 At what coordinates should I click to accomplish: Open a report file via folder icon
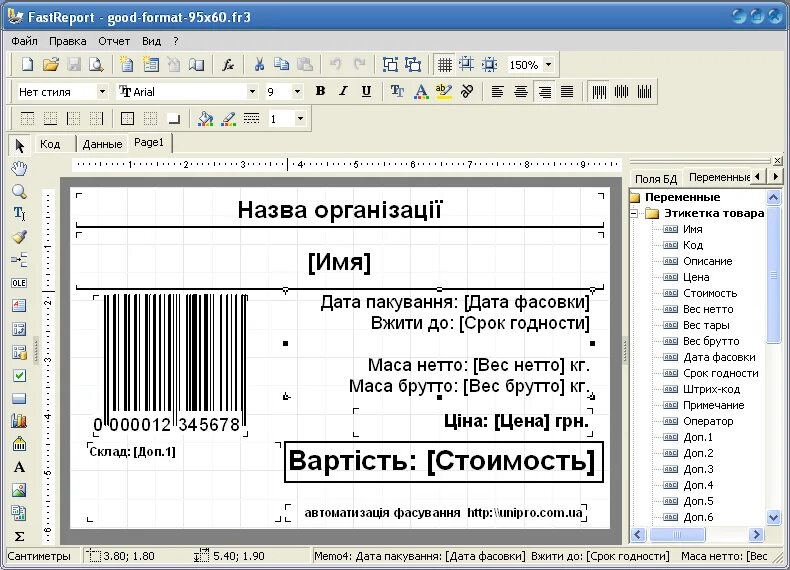click(50, 65)
